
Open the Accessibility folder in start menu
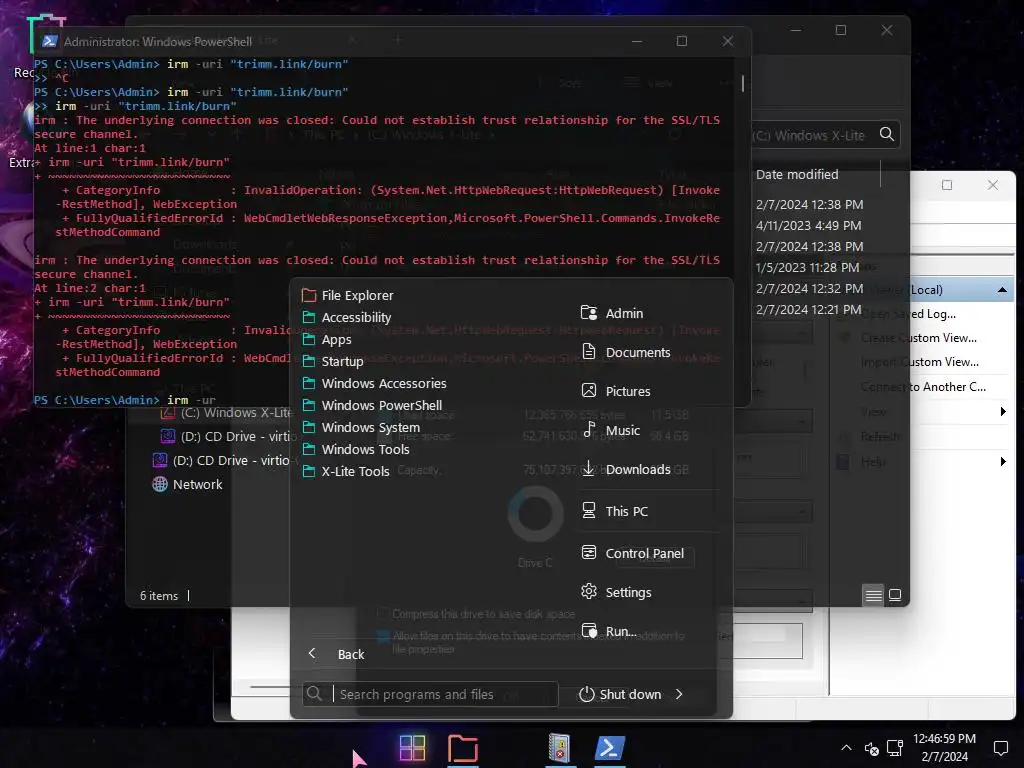(x=347, y=317)
